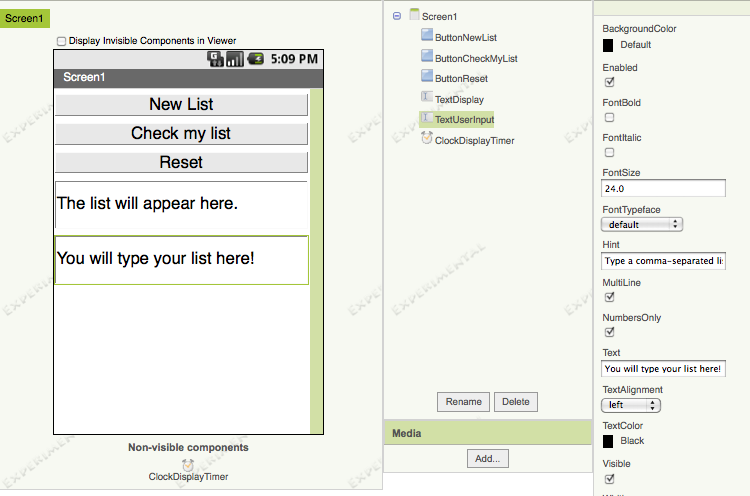Click the clock icon under Non-visible components
This screenshot has height=496, width=750.
click(188, 464)
